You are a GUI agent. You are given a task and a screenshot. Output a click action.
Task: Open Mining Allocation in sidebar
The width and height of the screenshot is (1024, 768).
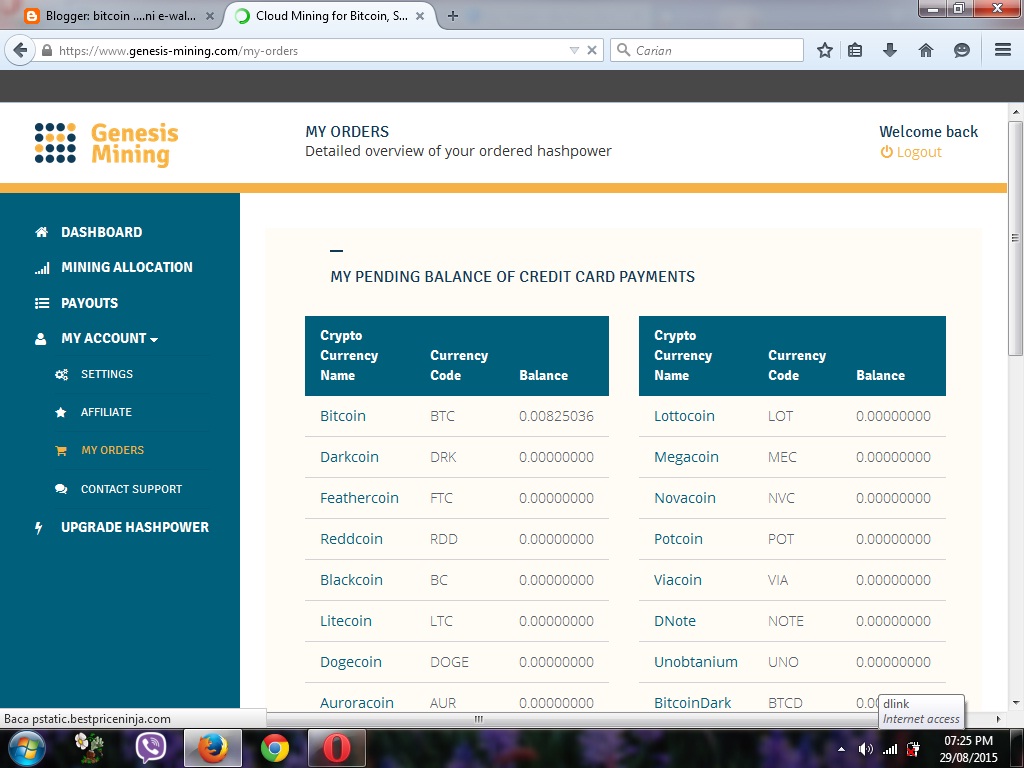(127, 267)
